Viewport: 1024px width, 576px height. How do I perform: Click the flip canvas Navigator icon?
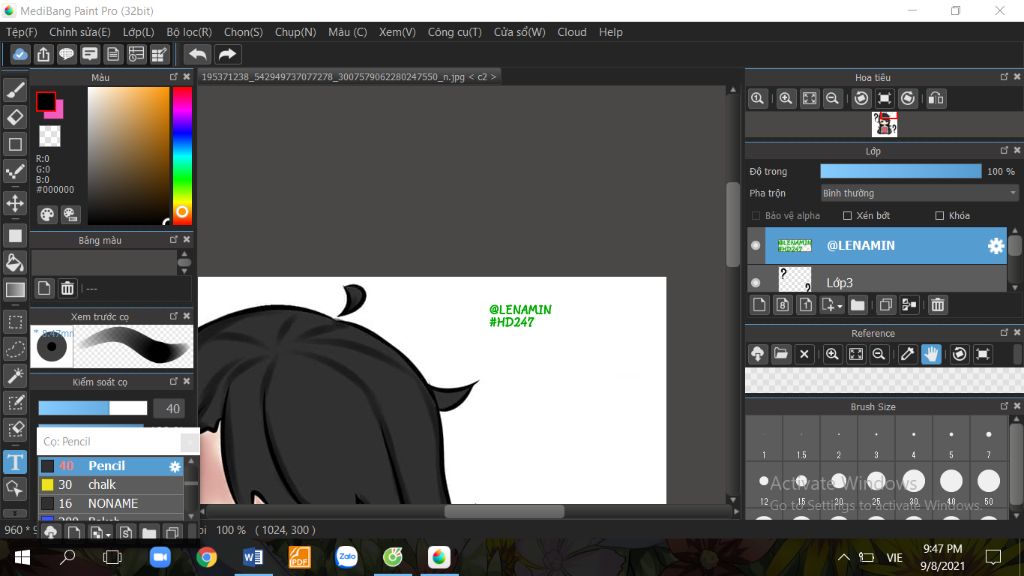click(x=936, y=99)
